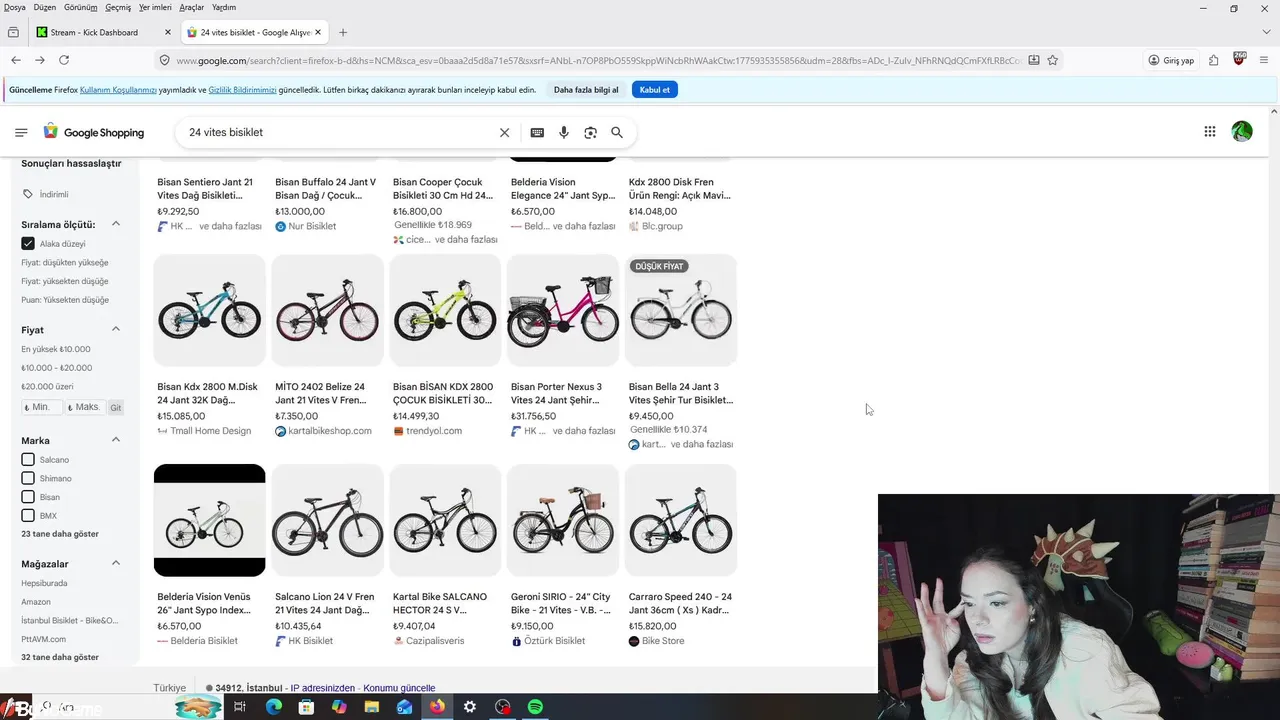Image resolution: width=1280 pixels, height=720 pixels.
Task: Click the 24 vites bisiklet search field
Action: click(x=340, y=132)
